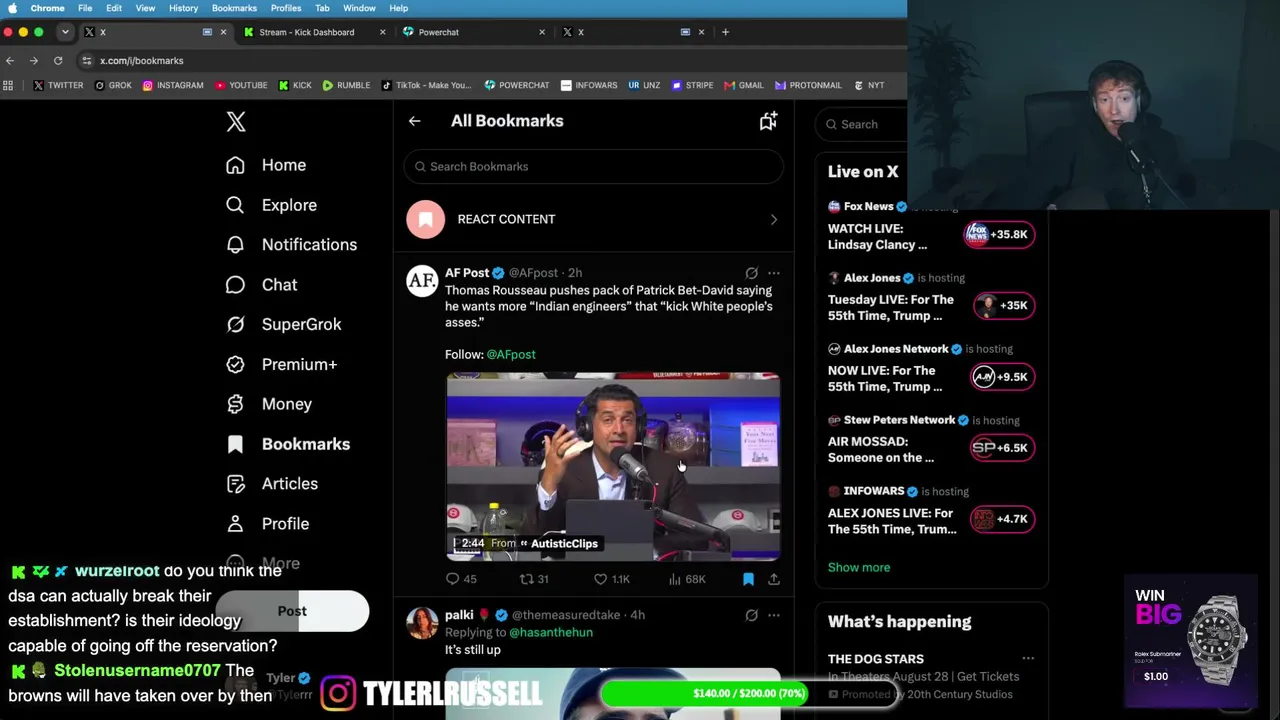Join Alex Jones live with +35K listeners
Image resolution: width=1280 pixels, height=720 pixels.
pos(1004,306)
